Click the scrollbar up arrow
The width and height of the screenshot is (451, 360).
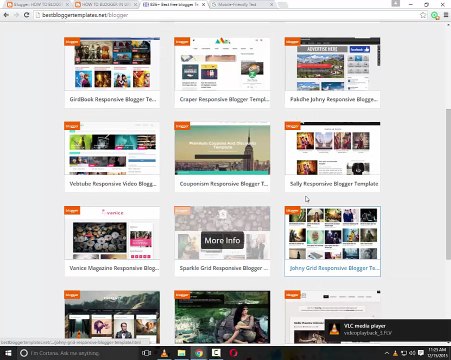(x=448, y=25)
